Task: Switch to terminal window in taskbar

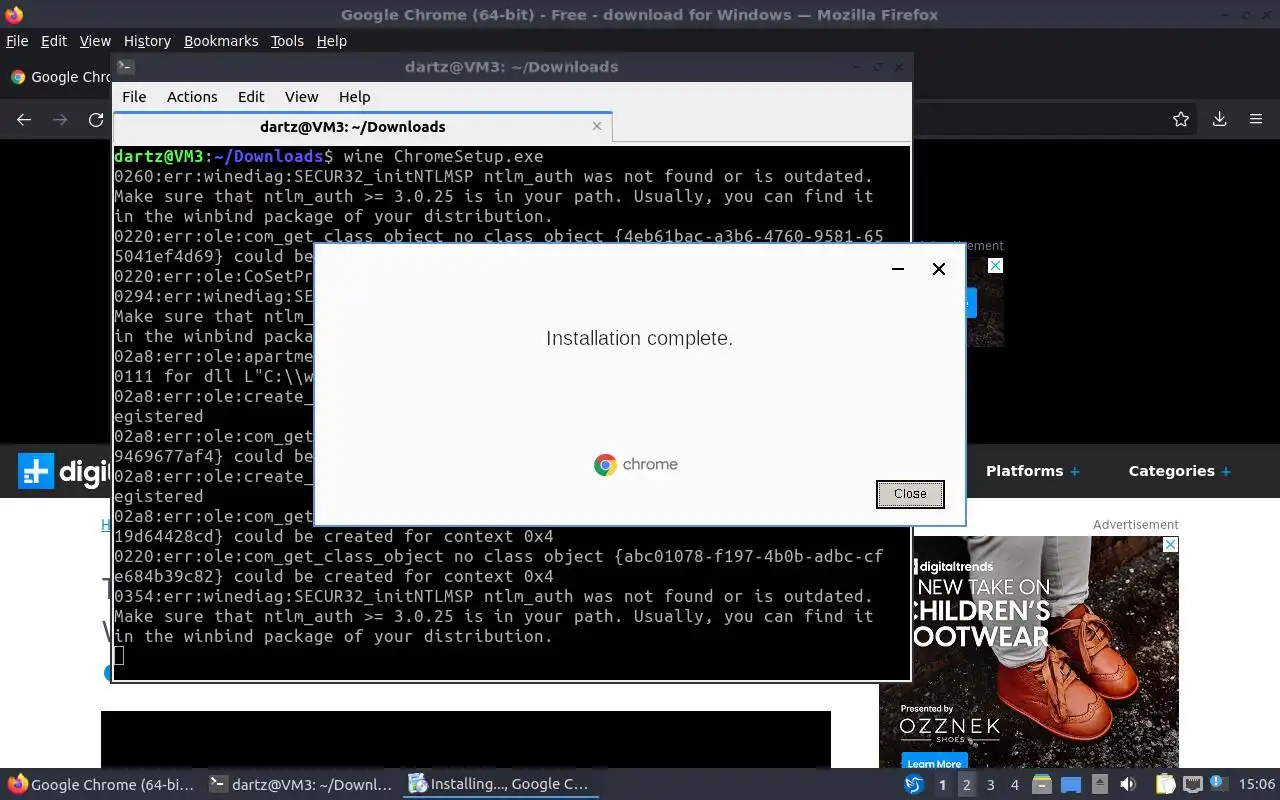Action: tap(301, 784)
